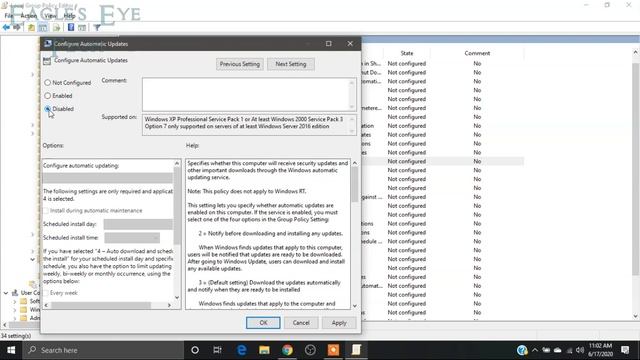Open the Help menu

tap(69, 16)
